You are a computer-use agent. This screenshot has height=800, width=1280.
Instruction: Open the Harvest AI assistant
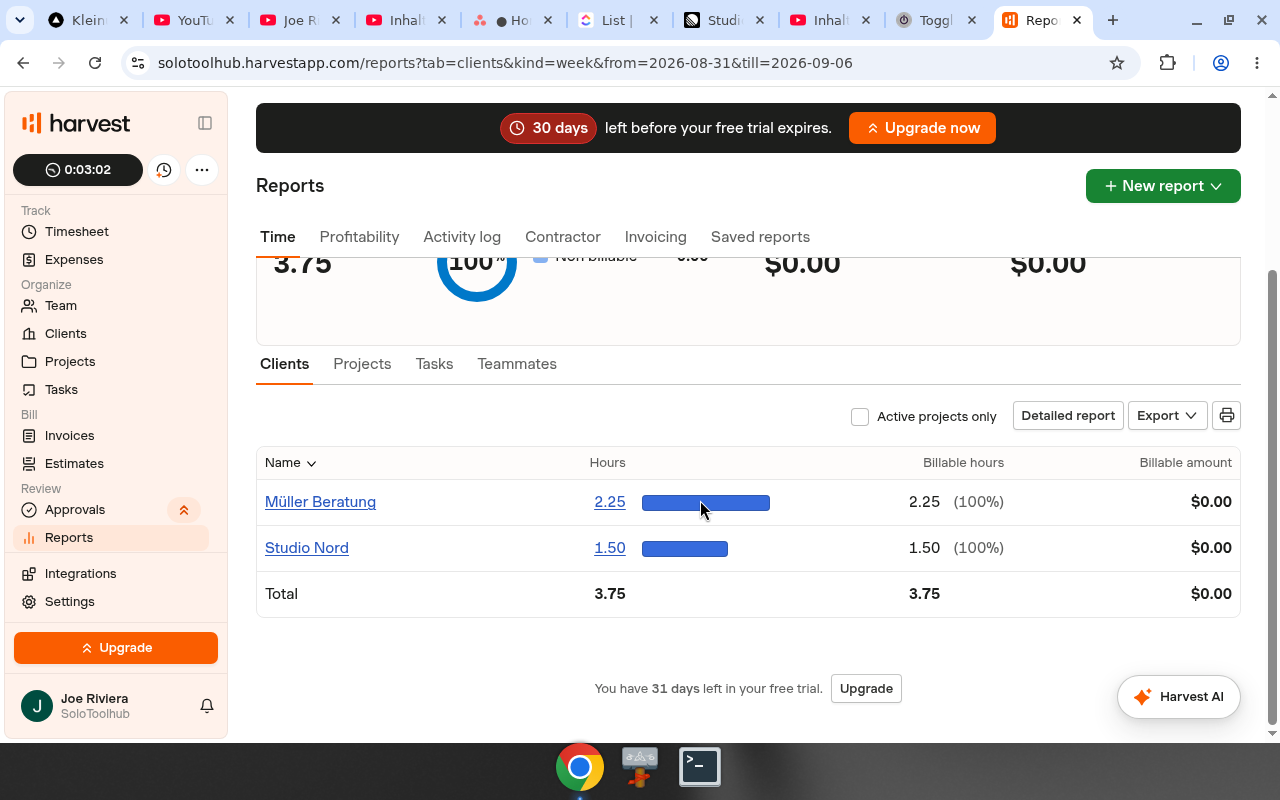pos(1179,697)
